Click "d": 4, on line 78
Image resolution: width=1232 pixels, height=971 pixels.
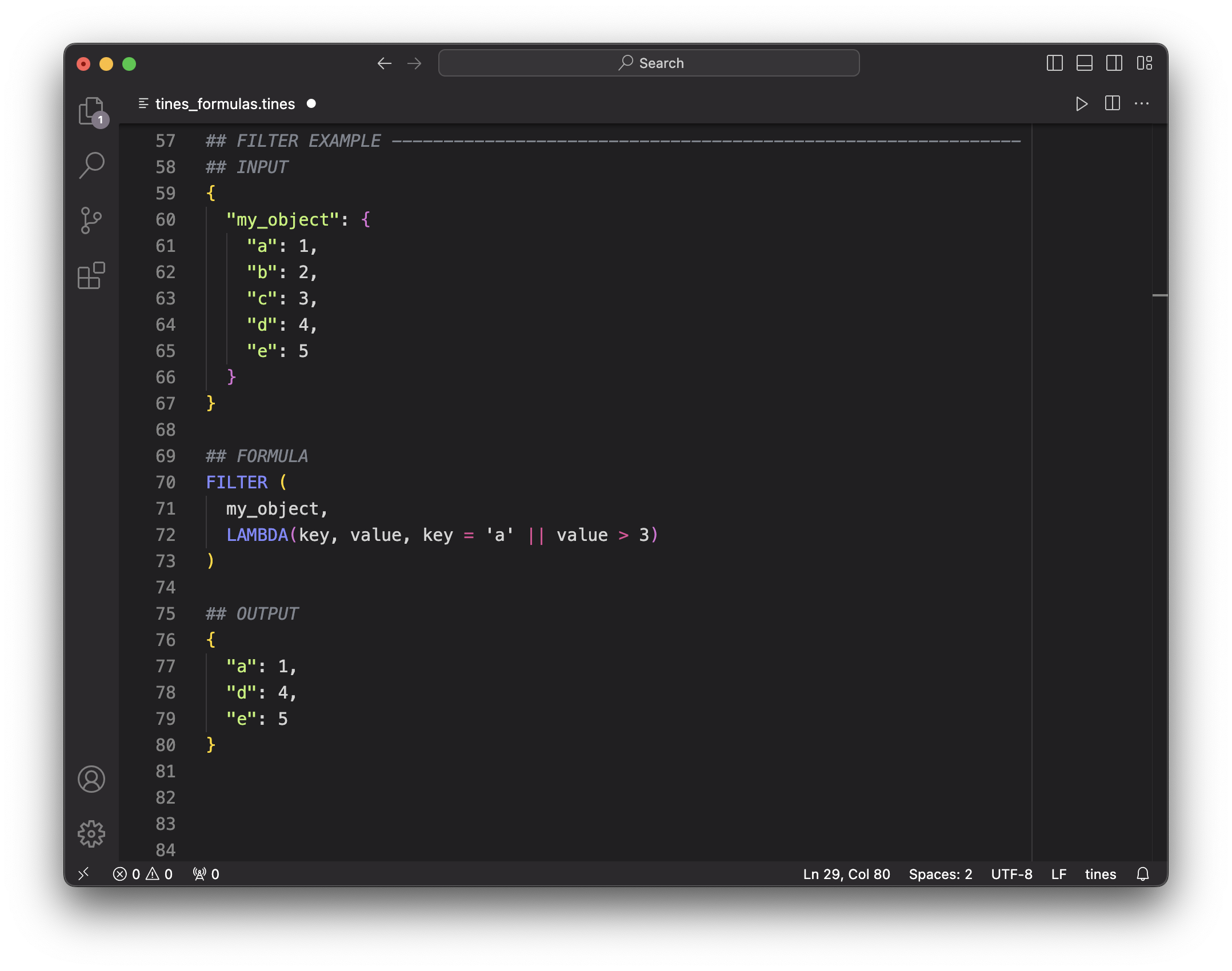coord(262,693)
